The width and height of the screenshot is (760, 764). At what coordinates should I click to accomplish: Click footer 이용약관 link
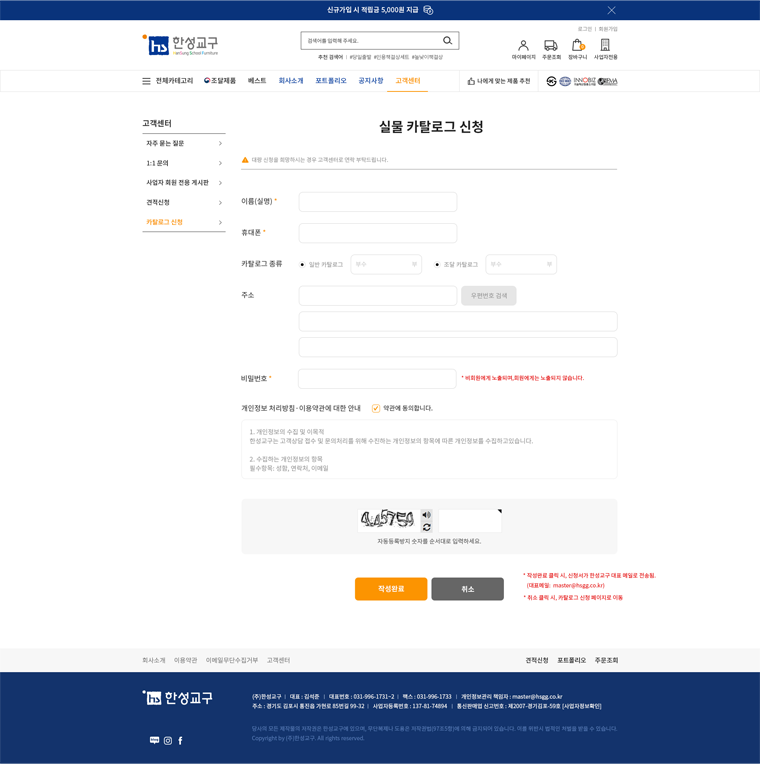[186, 660]
